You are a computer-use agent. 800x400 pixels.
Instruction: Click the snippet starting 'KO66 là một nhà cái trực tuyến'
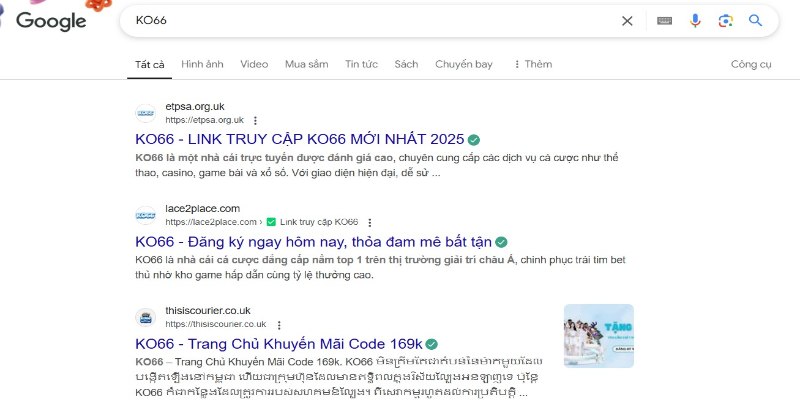coord(377,165)
